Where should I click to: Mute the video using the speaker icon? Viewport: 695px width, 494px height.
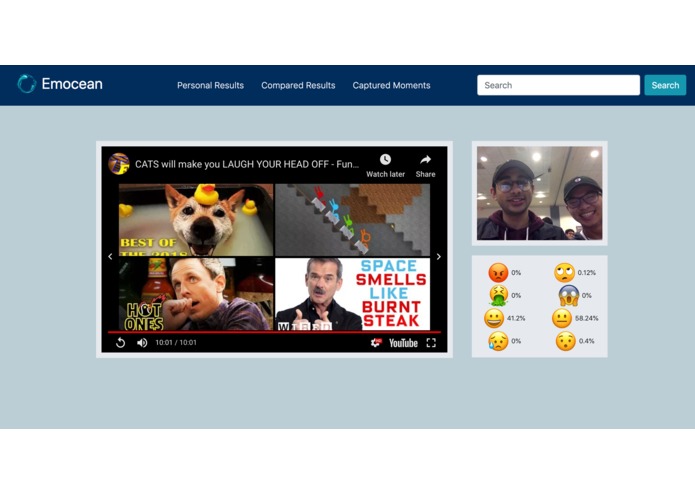(x=142, y=342)
